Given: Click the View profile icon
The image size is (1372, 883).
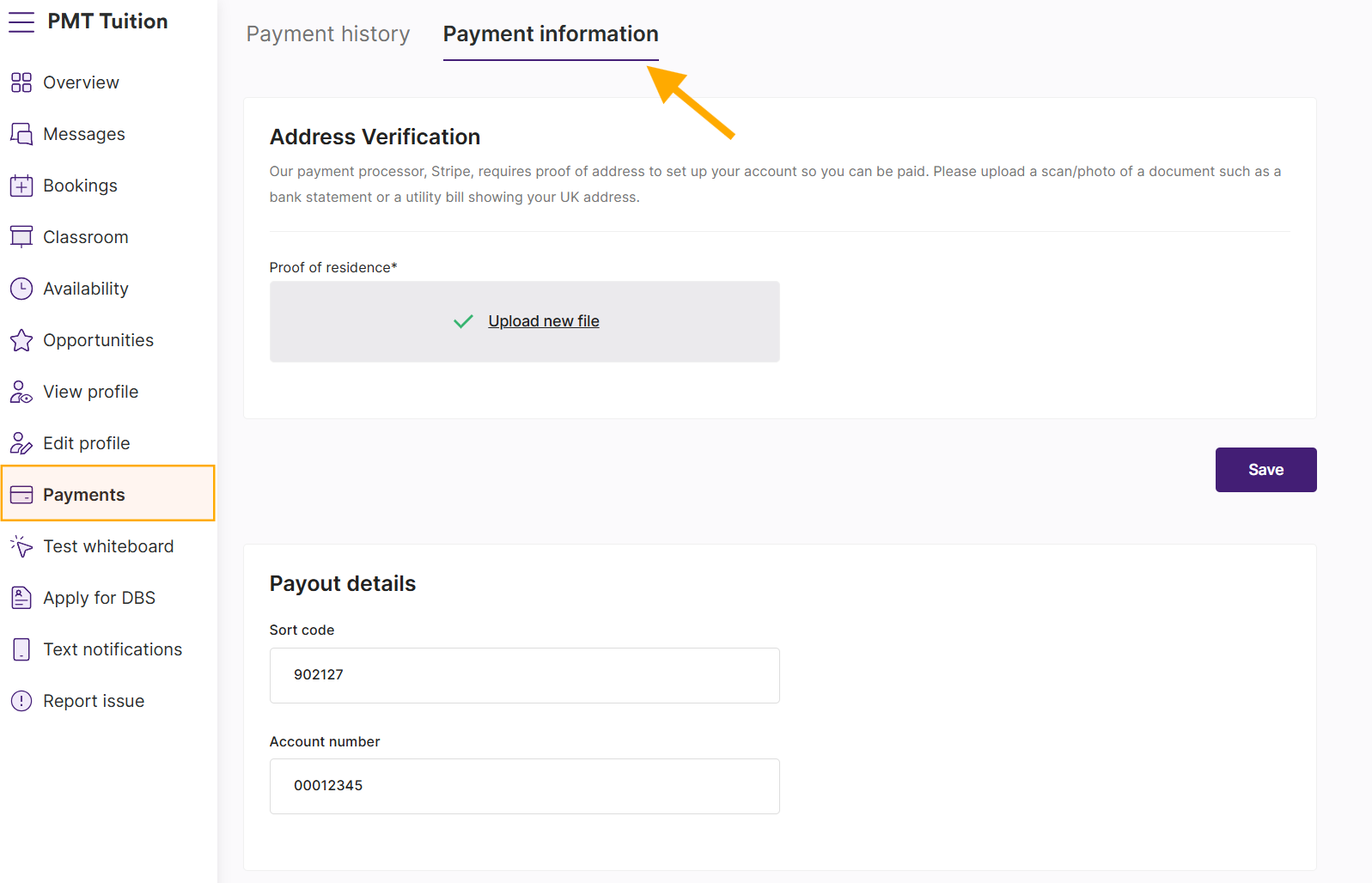Looking at the screenshot, I should 21,392.
